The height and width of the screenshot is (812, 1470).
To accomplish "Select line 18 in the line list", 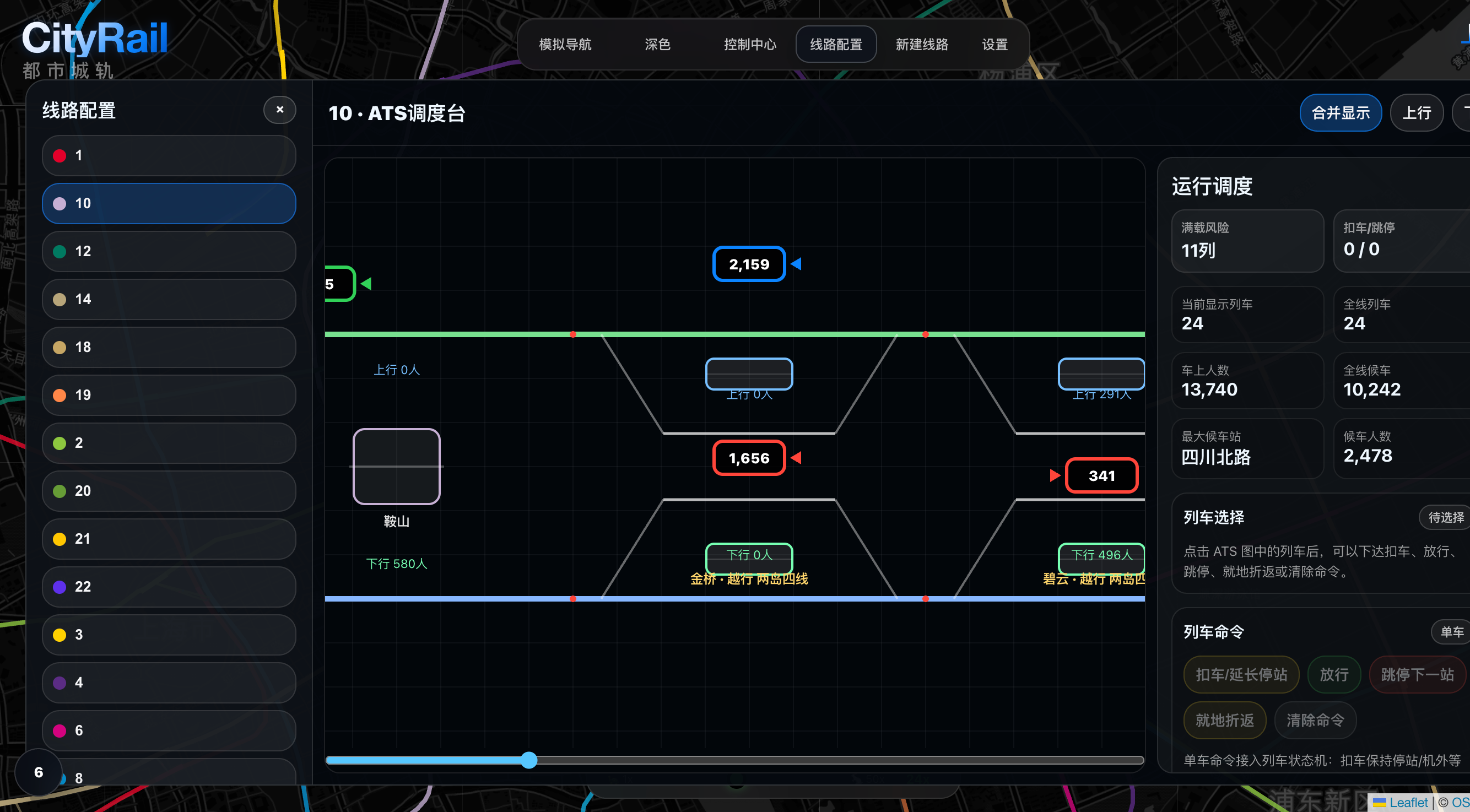I will coord(169,347).
